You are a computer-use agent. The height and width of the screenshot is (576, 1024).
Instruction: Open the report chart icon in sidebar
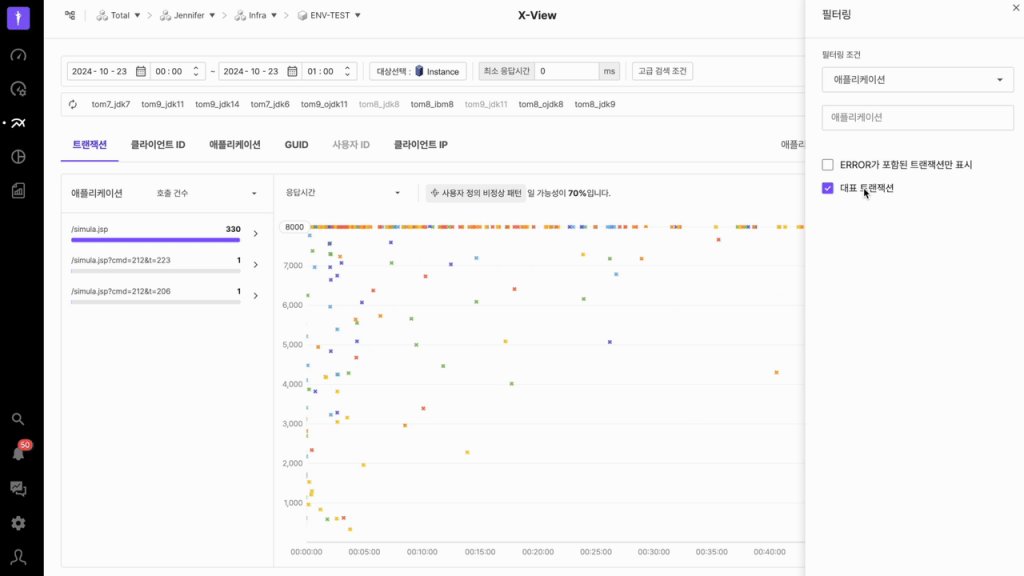click(18, 190)
